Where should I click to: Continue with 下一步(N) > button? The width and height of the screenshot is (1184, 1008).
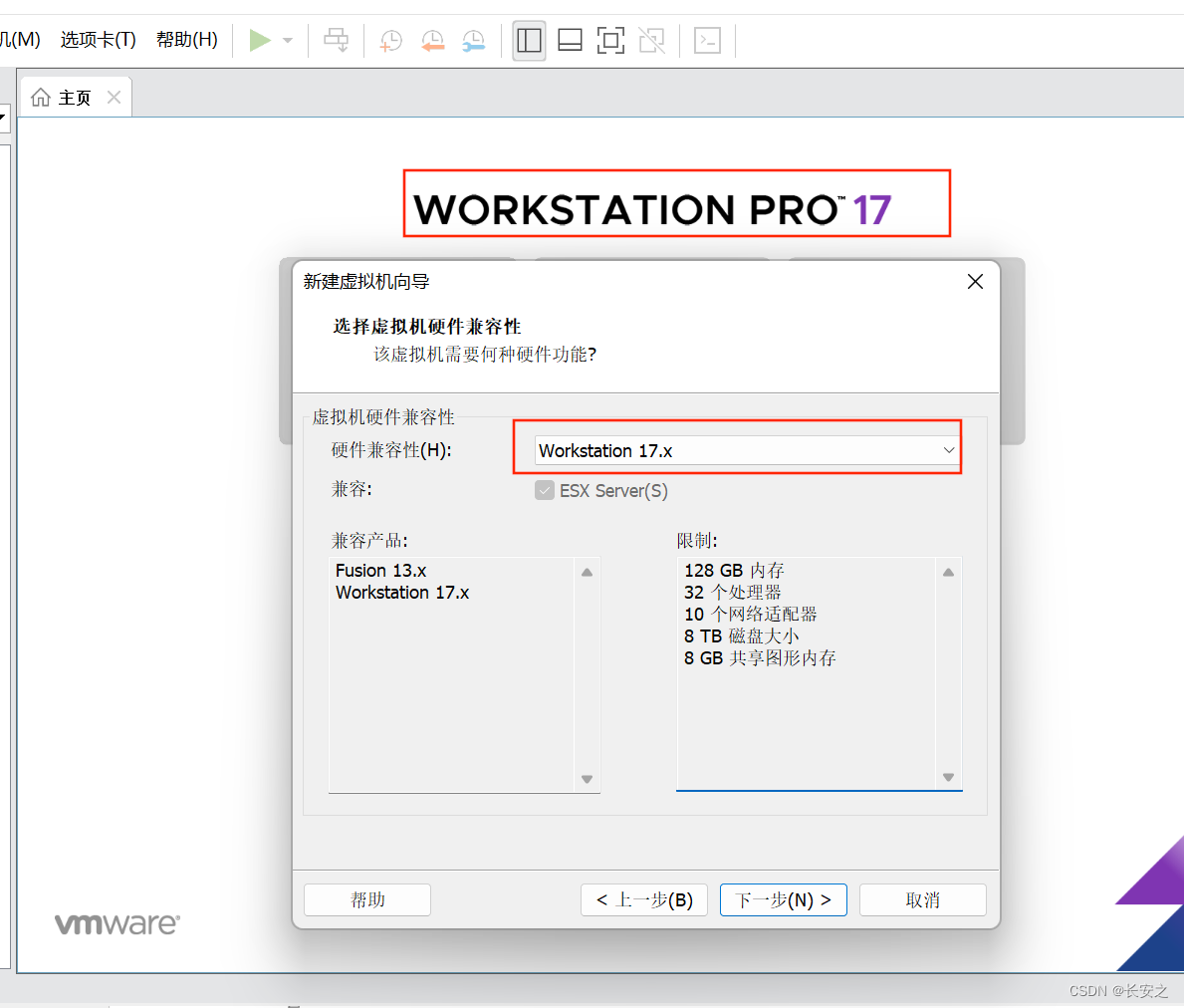coord(783,900)
